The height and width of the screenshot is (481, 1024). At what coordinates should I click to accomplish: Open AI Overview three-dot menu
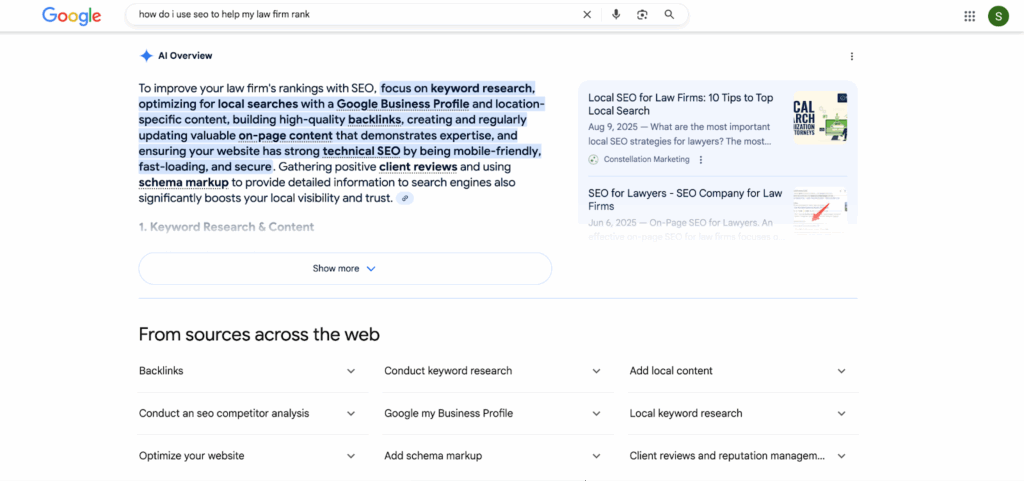(852, 57)
